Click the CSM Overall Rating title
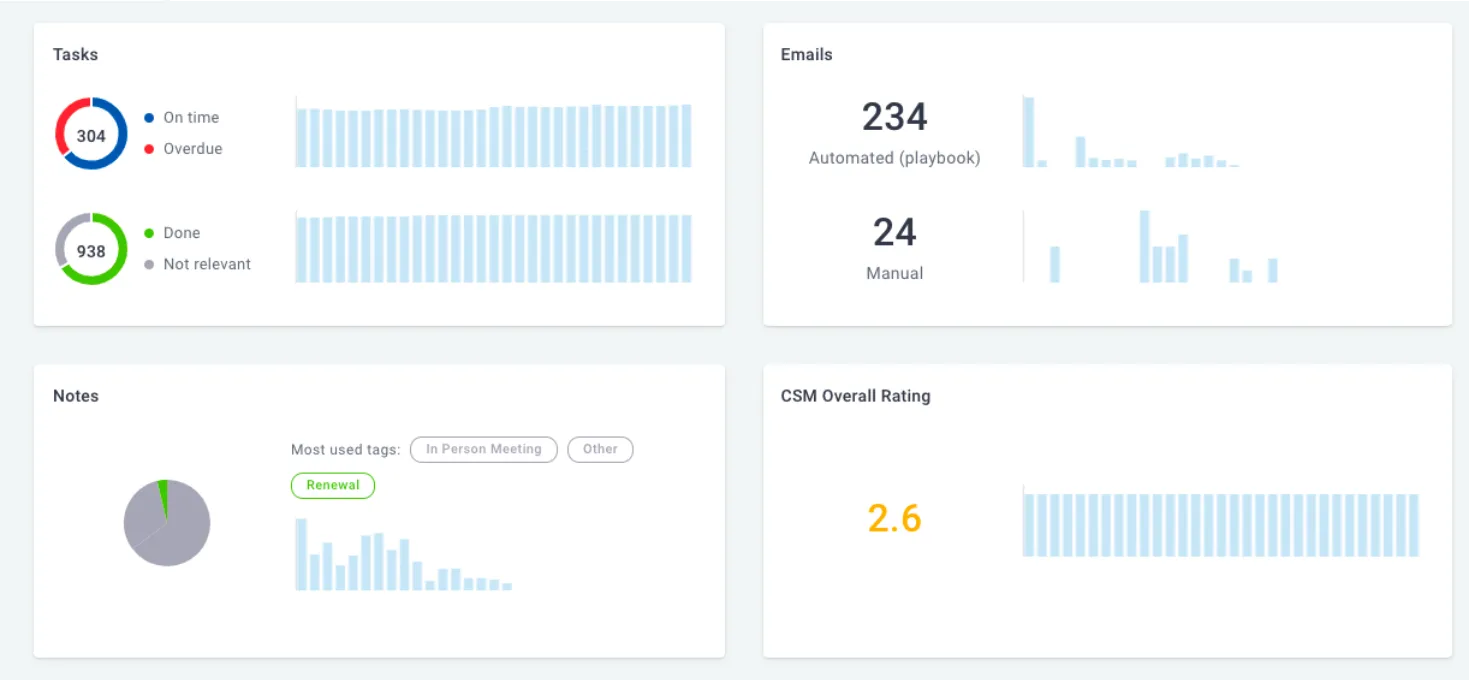This screenshot has height=680, width=1469. (855, 396)
